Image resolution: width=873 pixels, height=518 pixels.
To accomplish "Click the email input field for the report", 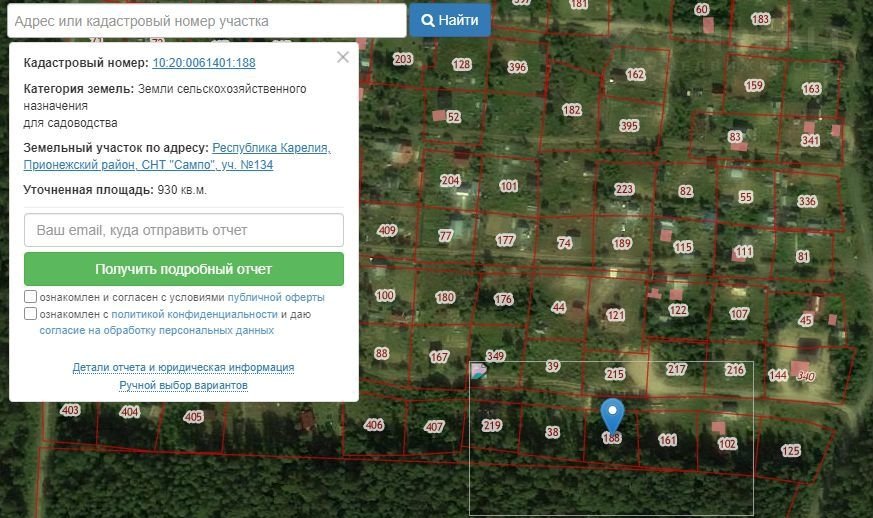I will [x=184, y=230].
